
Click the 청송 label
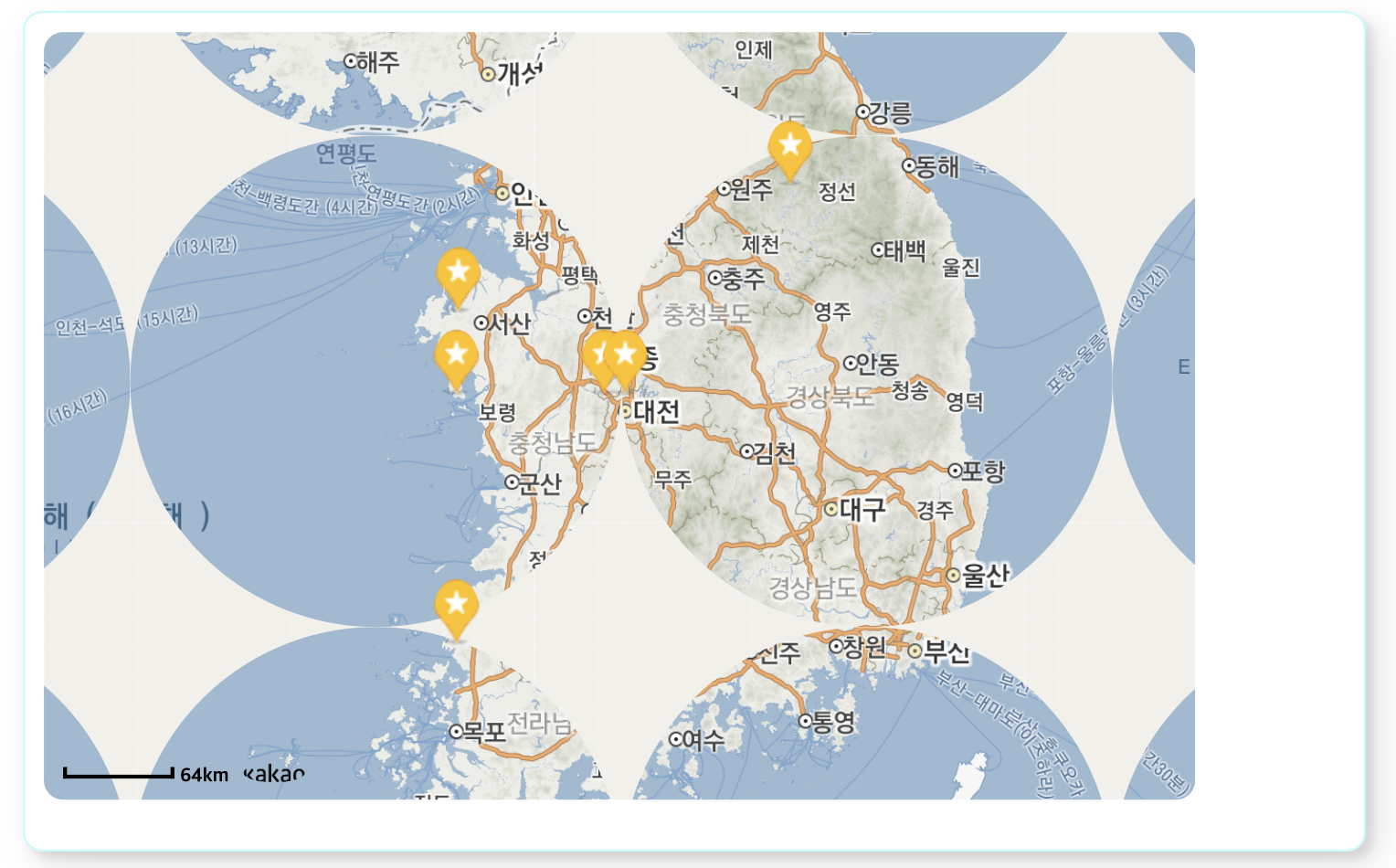(x=910, y=391)
